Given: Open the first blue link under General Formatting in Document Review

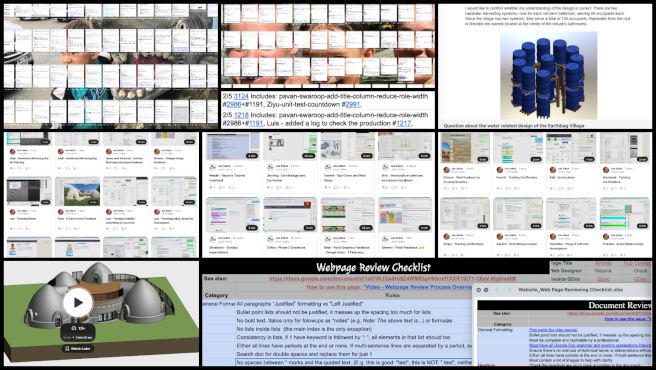Looking at the screenshot, I should (x=553, y=330).
